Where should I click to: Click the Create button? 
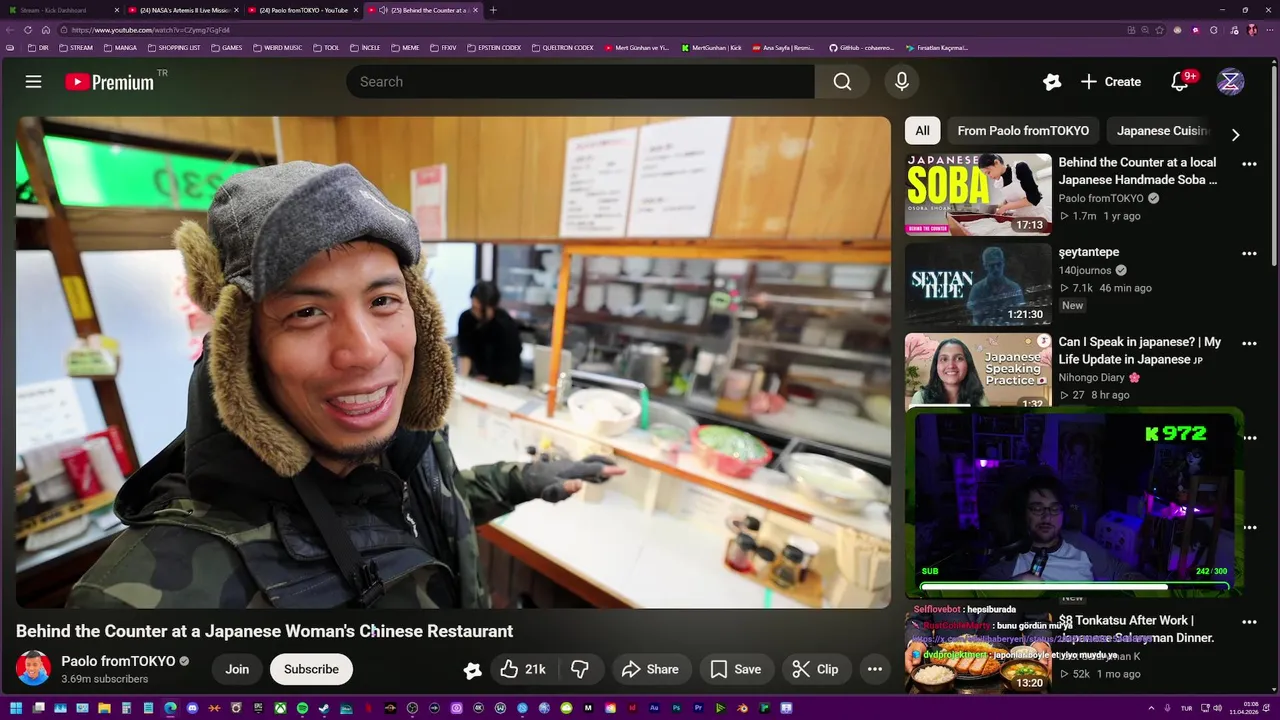pos(1110,82)
